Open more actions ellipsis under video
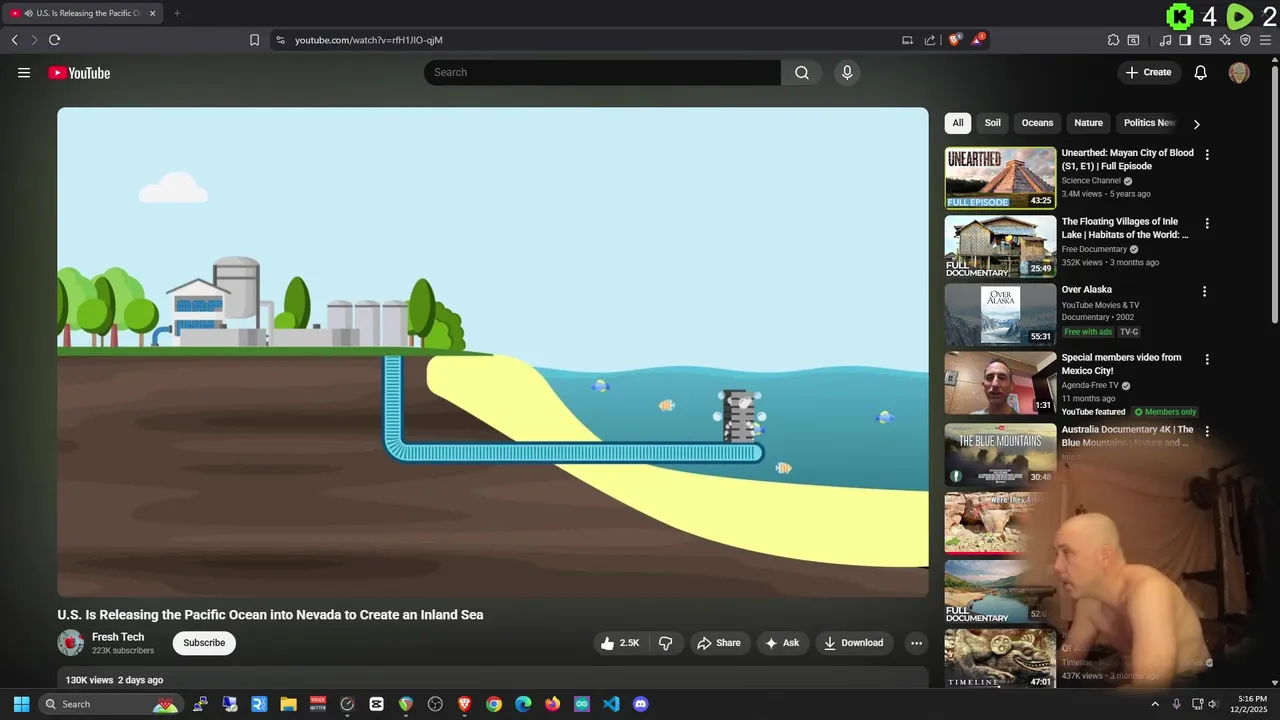 point(916,643)
